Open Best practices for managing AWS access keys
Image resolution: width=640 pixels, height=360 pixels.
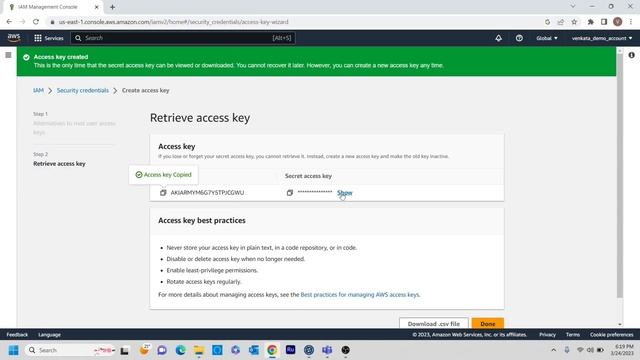360,295
